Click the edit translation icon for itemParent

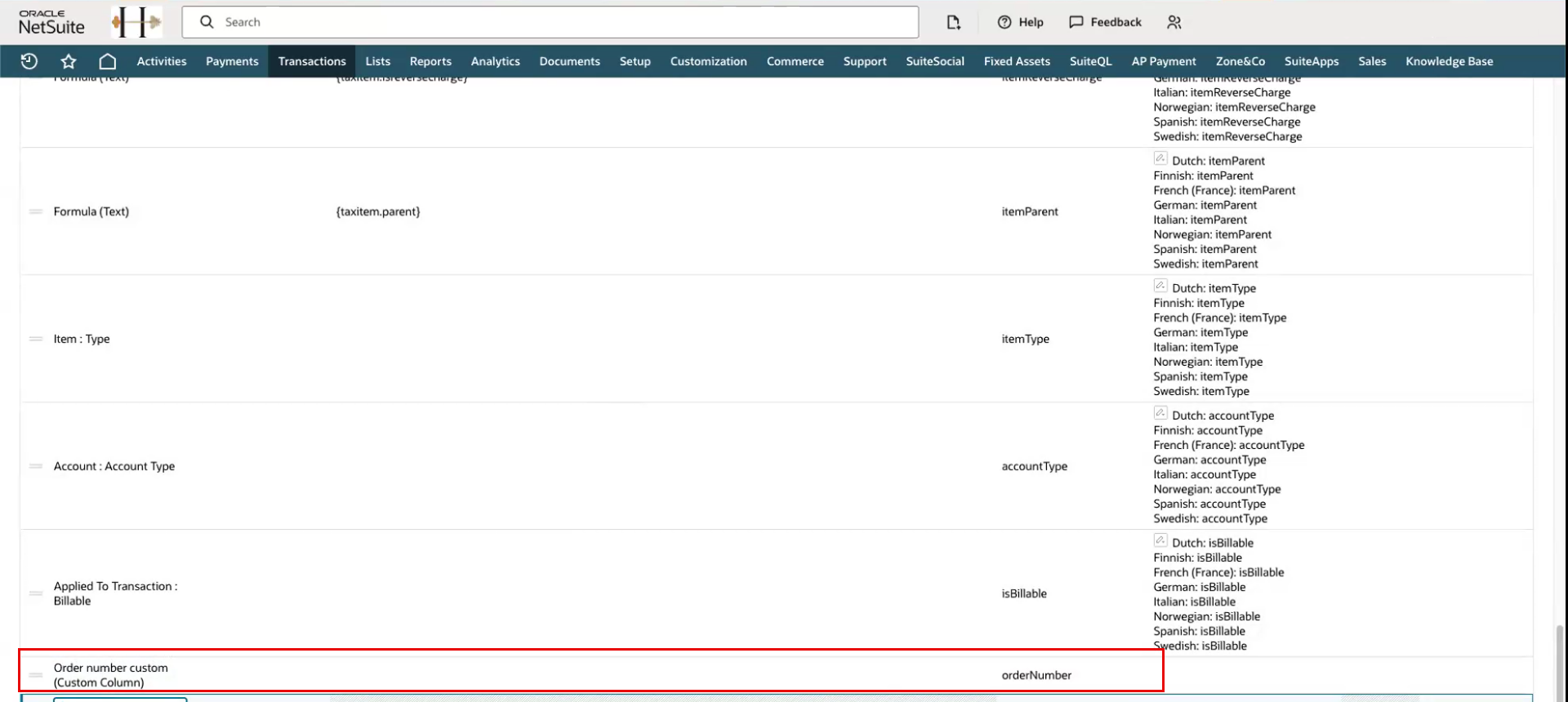click(1160, 158)
